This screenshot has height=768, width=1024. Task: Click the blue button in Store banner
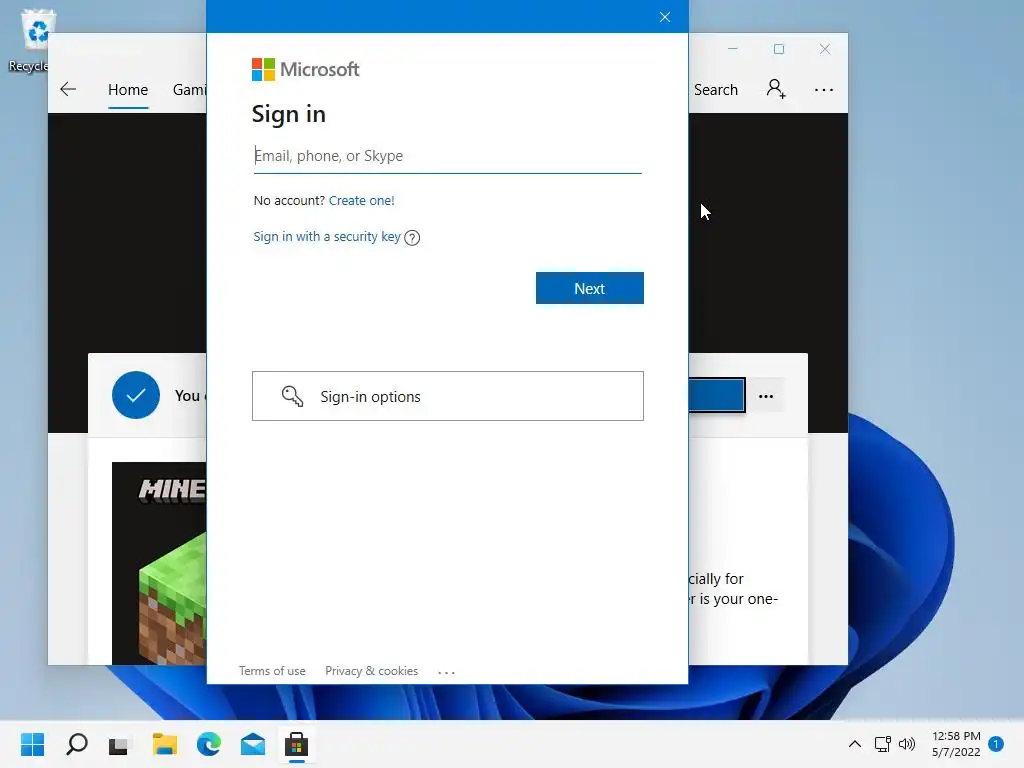pyautogui.click(x=716, y=395)
